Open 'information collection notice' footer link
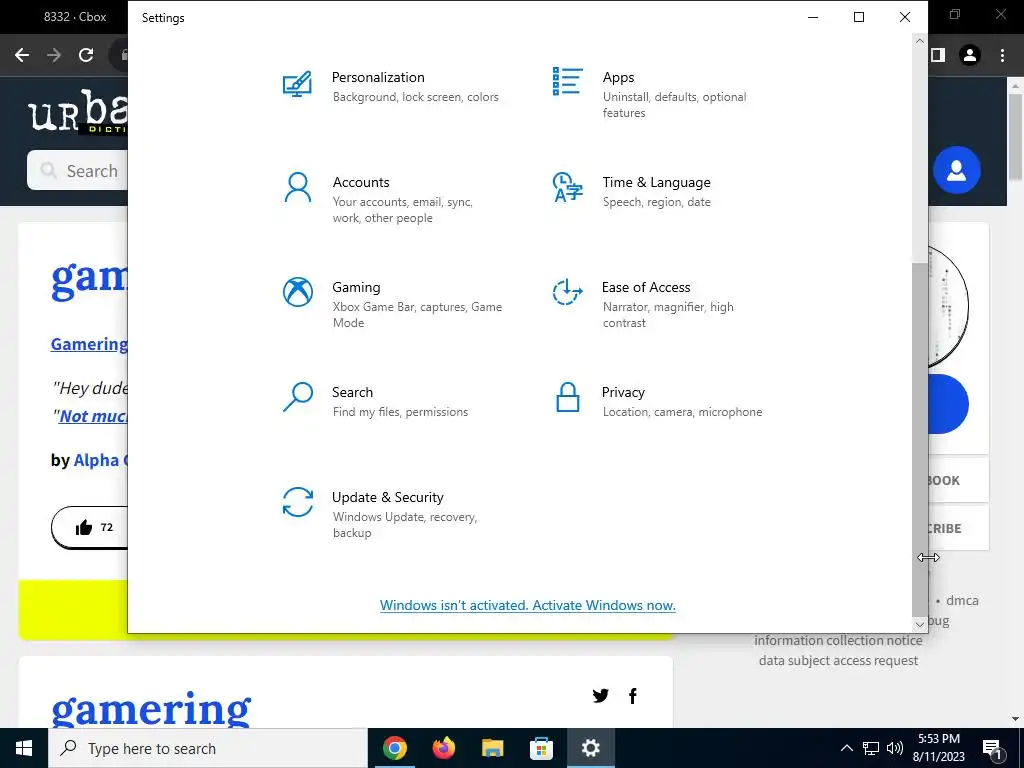This screenshot has height=768, width=1024. point(838,640)
